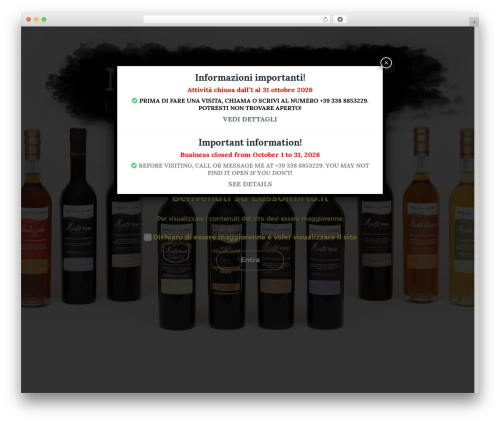
Task: Click the browser extension icon beside address bar
Action: click(x=340, y=19)
